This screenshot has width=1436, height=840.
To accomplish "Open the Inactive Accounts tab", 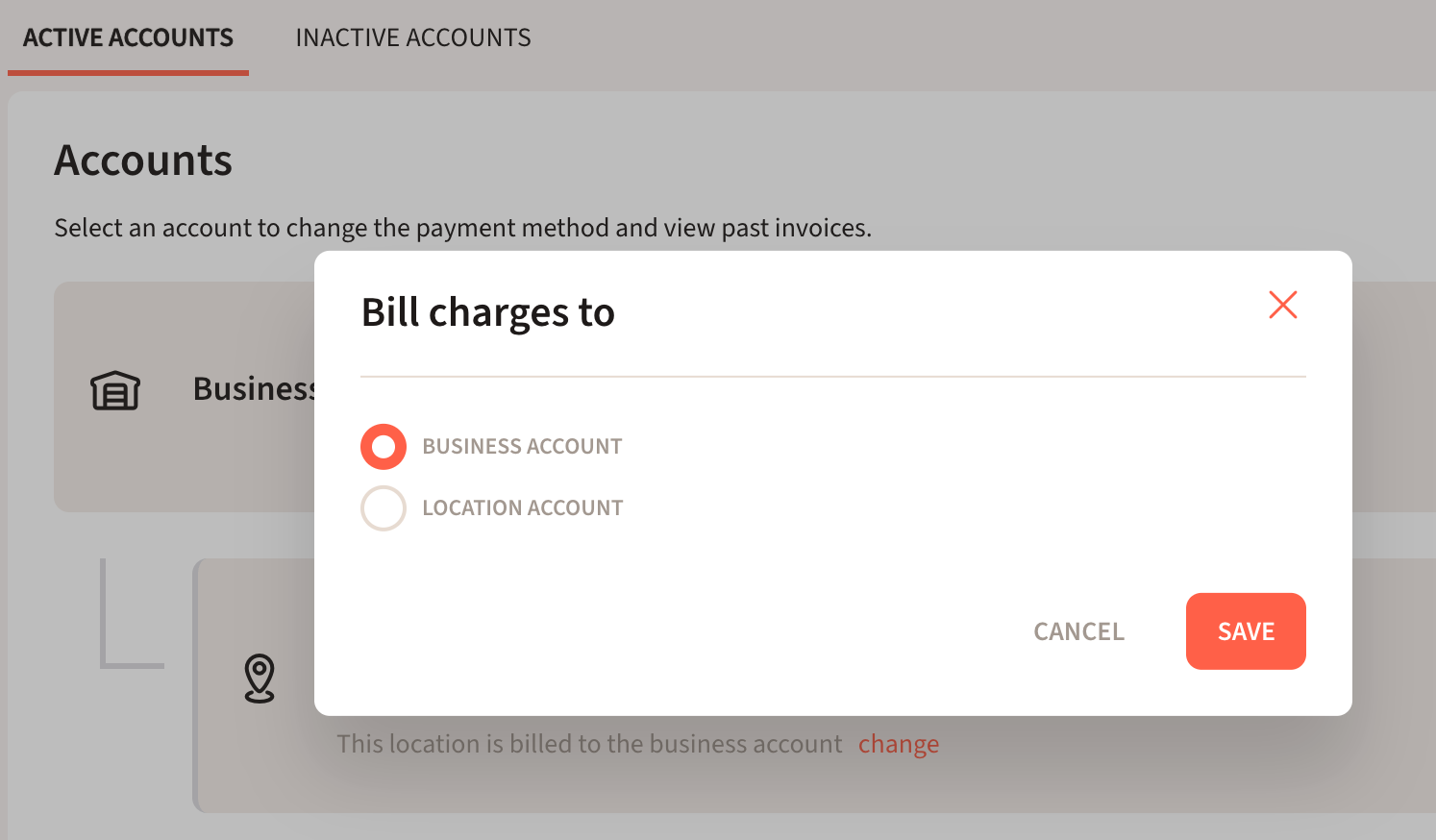I will (412, 37).
